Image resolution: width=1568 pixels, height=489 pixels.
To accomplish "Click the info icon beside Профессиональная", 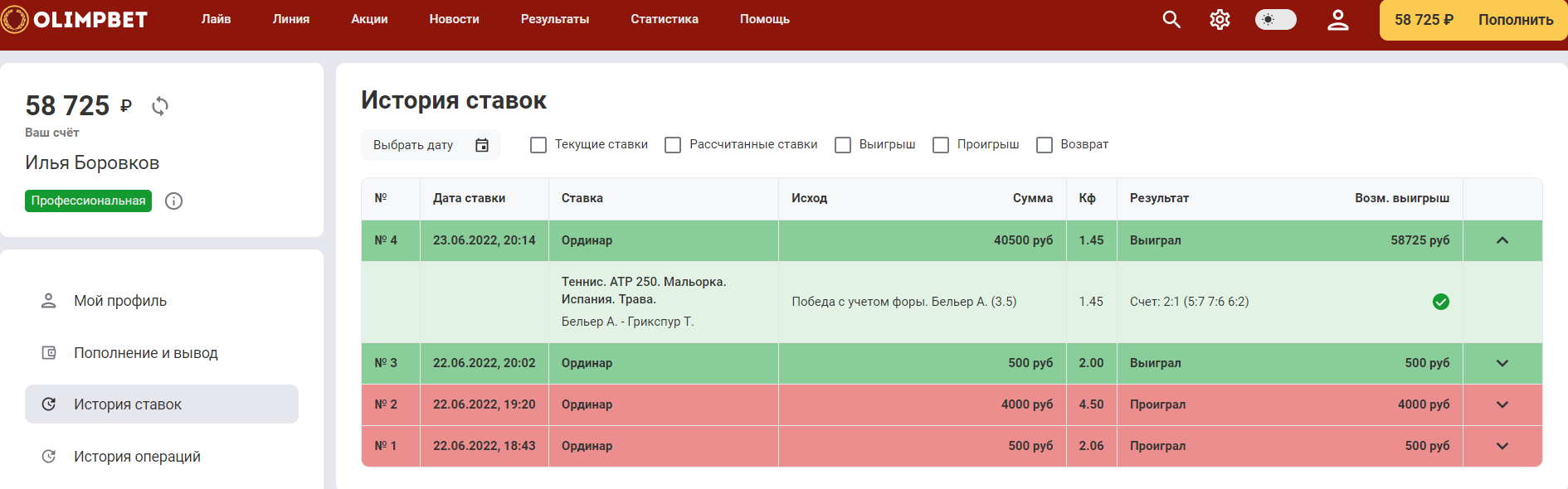I will [x=173, y=201].
